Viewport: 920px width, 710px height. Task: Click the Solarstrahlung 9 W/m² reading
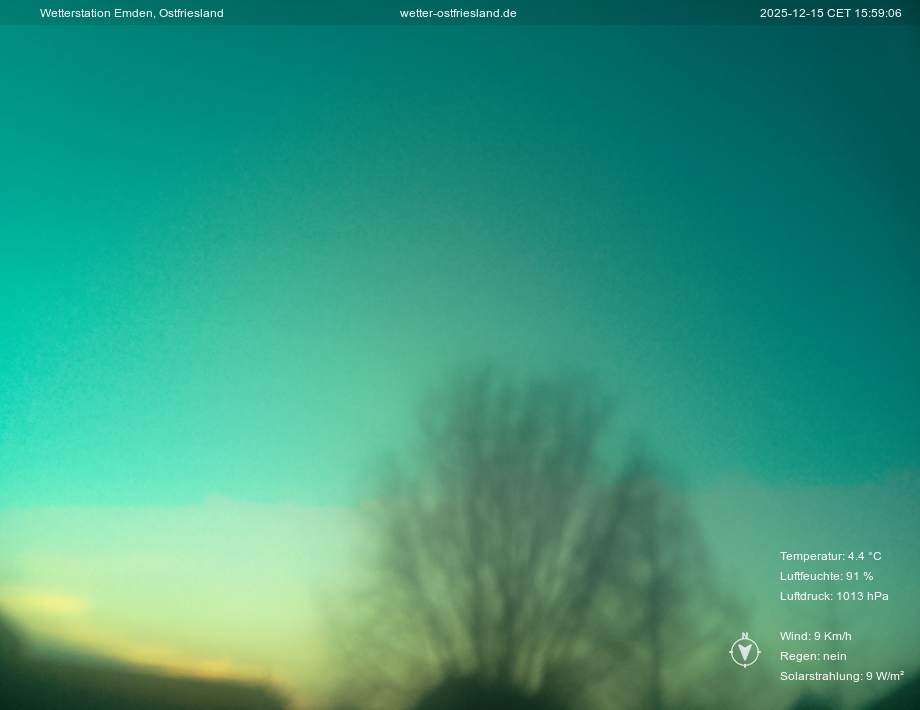(841, 676)
